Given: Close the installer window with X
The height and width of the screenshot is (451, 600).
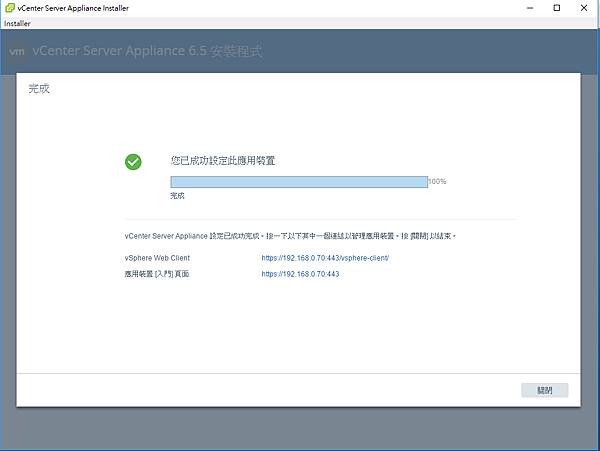Looking at the screenshot, I should 584,8.
